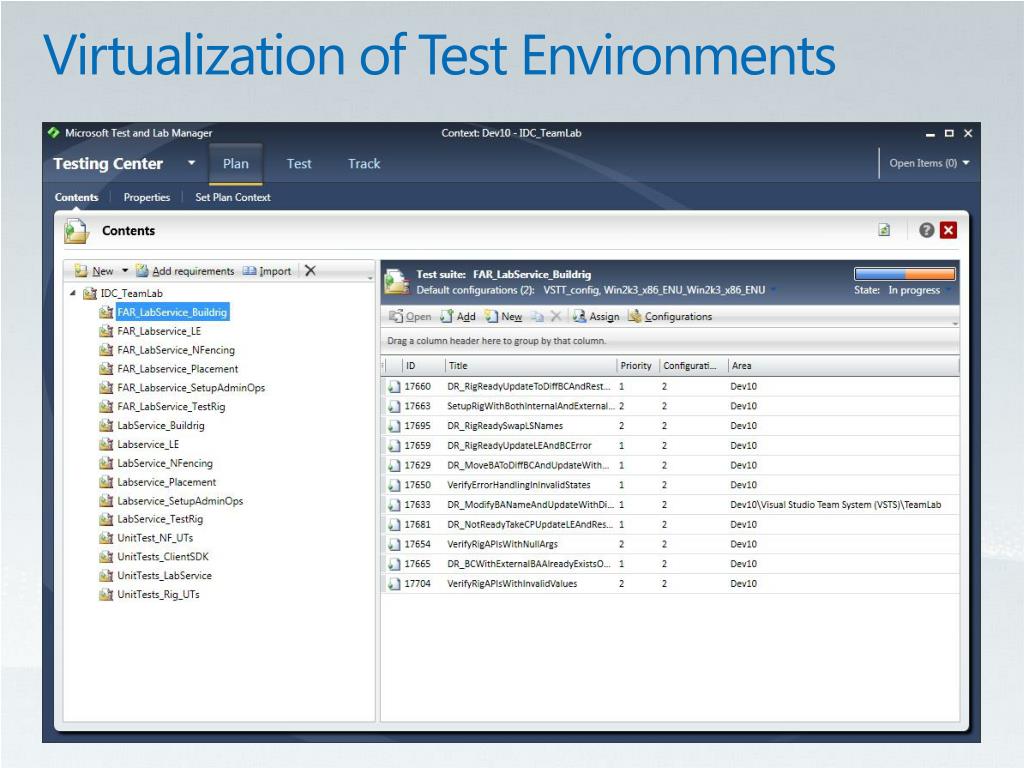
Task: Switch to the Track tab
Action: click(364, 163)
